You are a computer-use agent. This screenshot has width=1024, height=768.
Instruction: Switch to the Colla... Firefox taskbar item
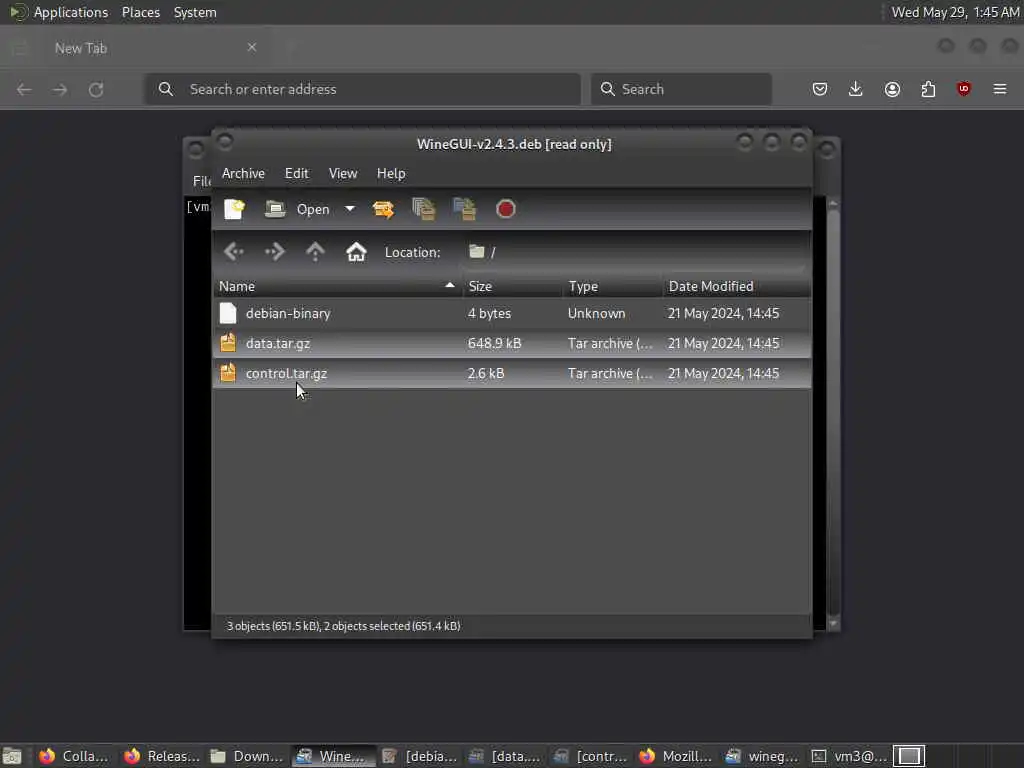coord(74,756)
